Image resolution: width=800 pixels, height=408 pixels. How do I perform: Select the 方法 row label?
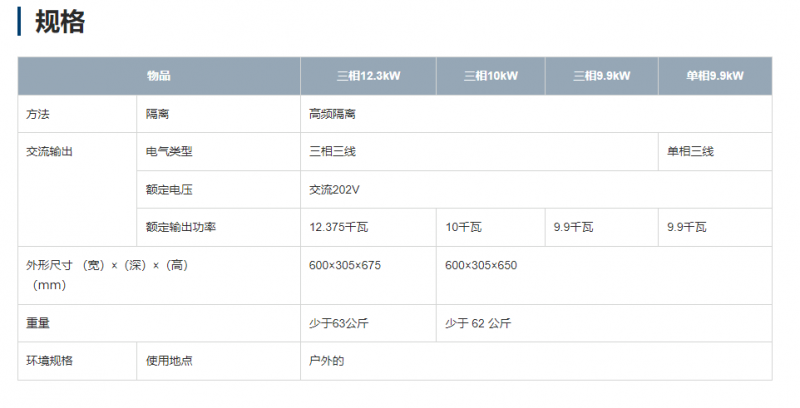(38, 114)
